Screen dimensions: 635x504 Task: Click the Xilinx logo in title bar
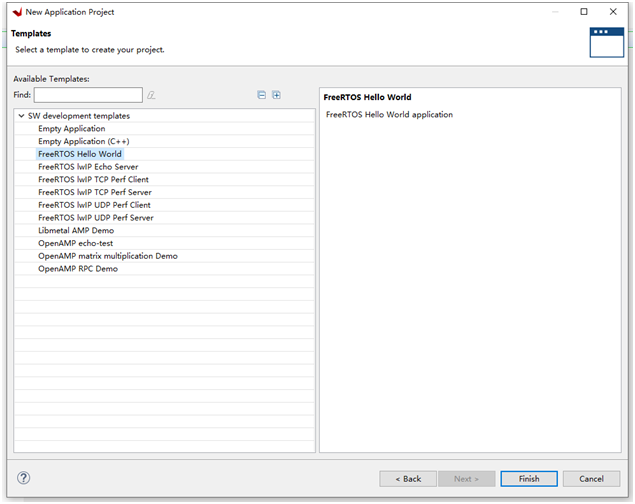point(17,12)
